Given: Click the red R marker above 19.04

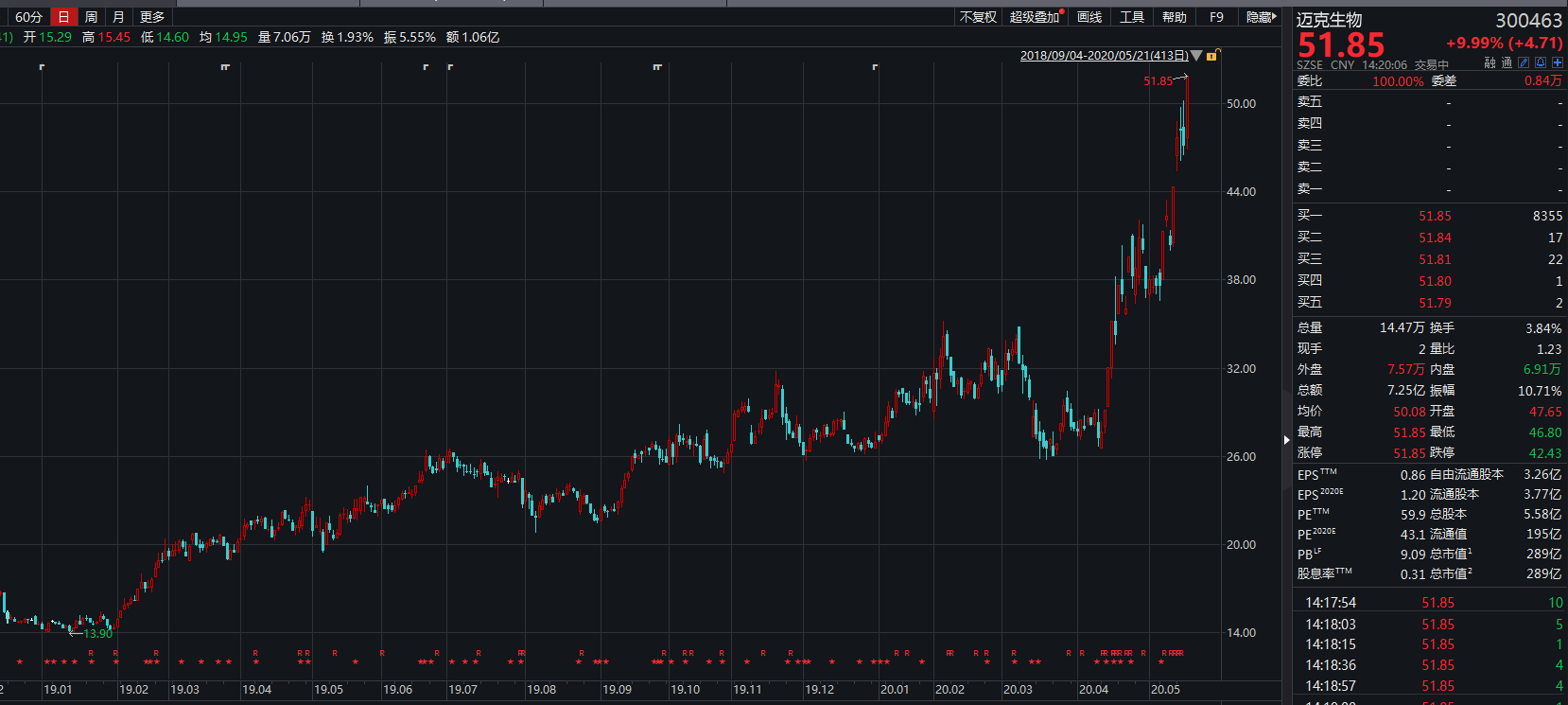Looking at the screenshot, I should pyautogui.click(x=255, y=653).
